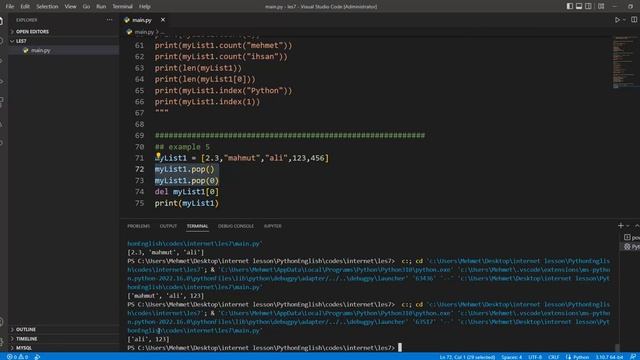Screen dimensions: 640x360
Task: Open Explorer more actions ellipsis
Action: [x=109, y=20]
